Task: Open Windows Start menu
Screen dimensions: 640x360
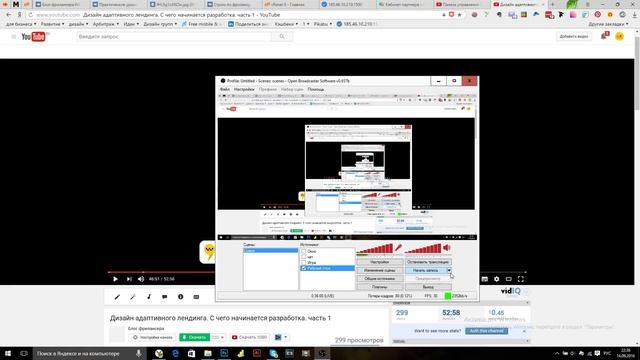Action: point(8,353)
